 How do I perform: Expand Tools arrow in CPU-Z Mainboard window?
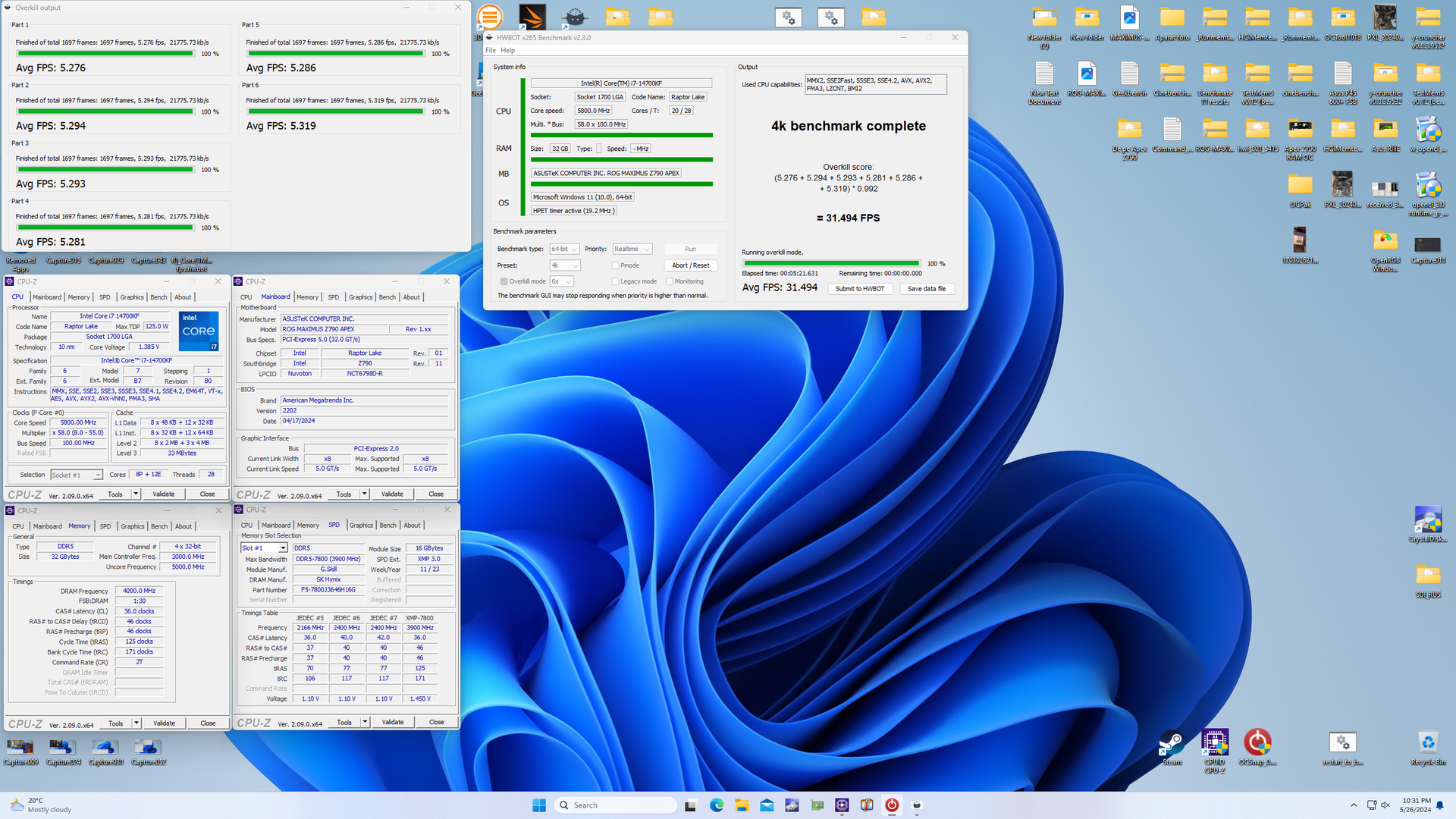pyautogui.click(x=365, y=494)
